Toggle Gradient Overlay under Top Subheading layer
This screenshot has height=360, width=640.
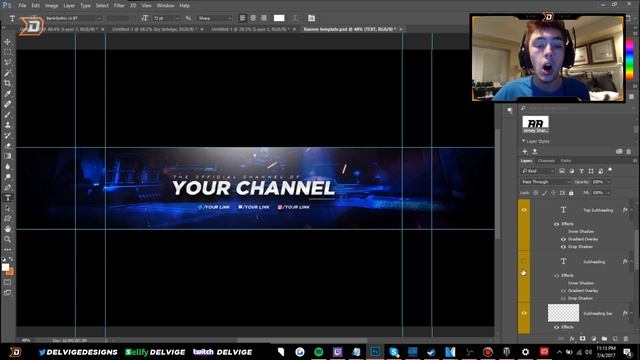click(563, 239)
